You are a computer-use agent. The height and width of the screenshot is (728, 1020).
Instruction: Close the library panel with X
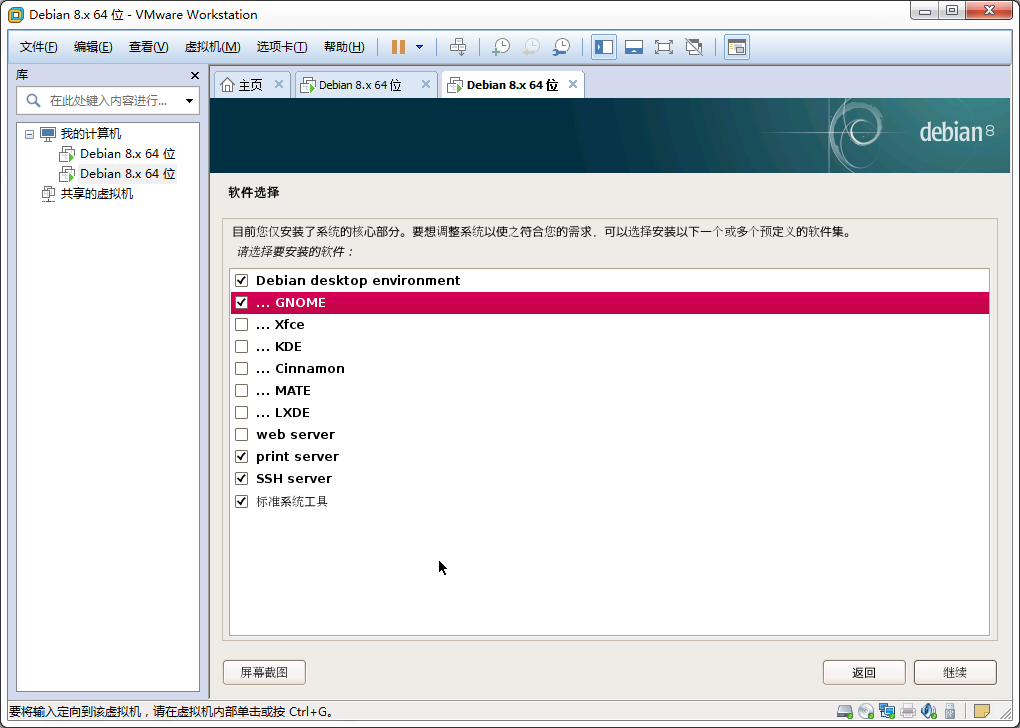coord(195,75)
